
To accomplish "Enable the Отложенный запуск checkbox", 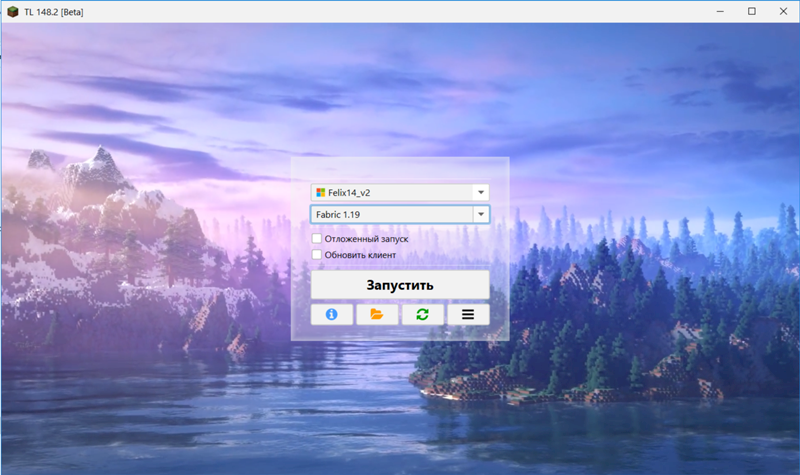I will (x=317, y=238).
